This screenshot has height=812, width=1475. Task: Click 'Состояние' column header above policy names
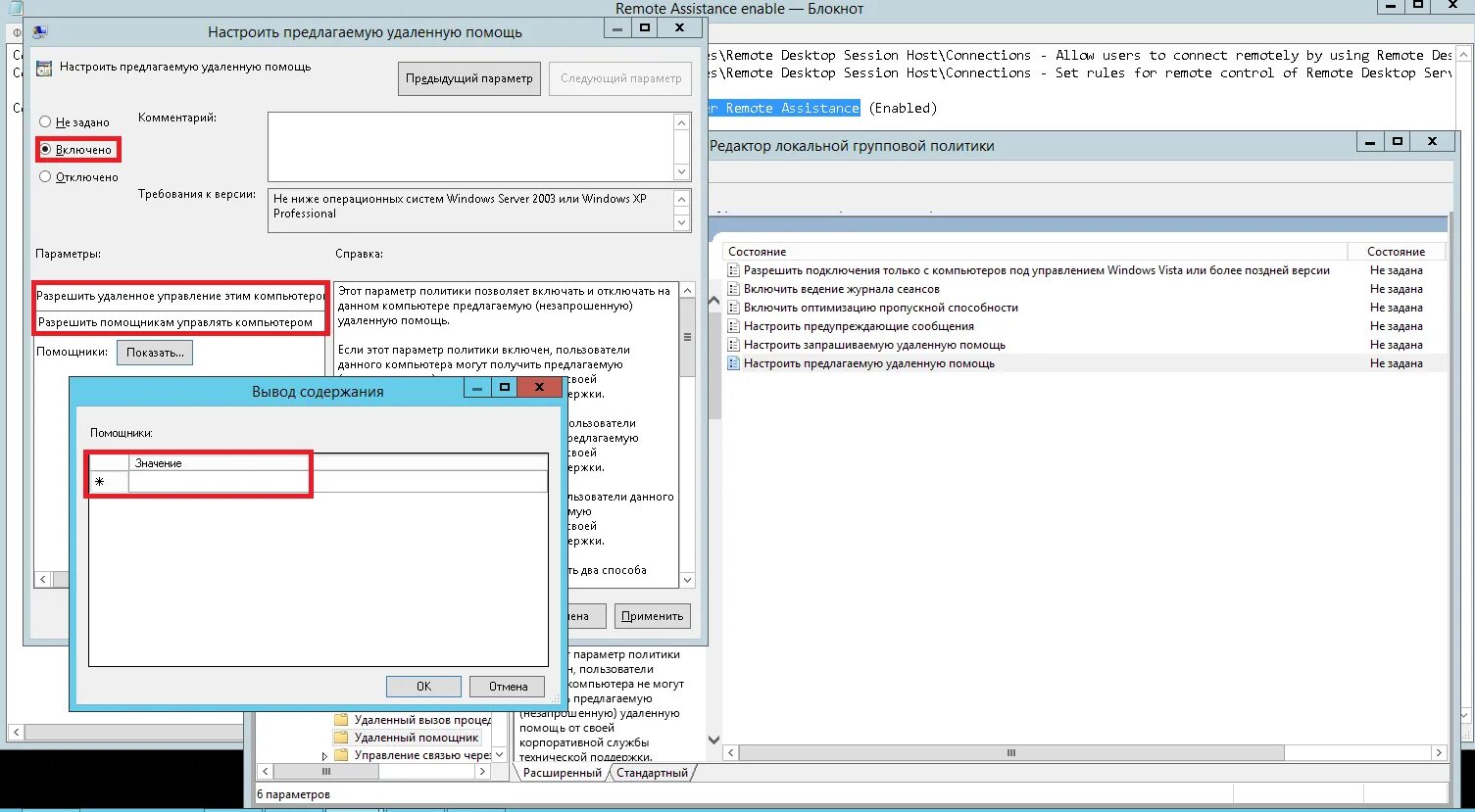click(x=1035, y=252)
